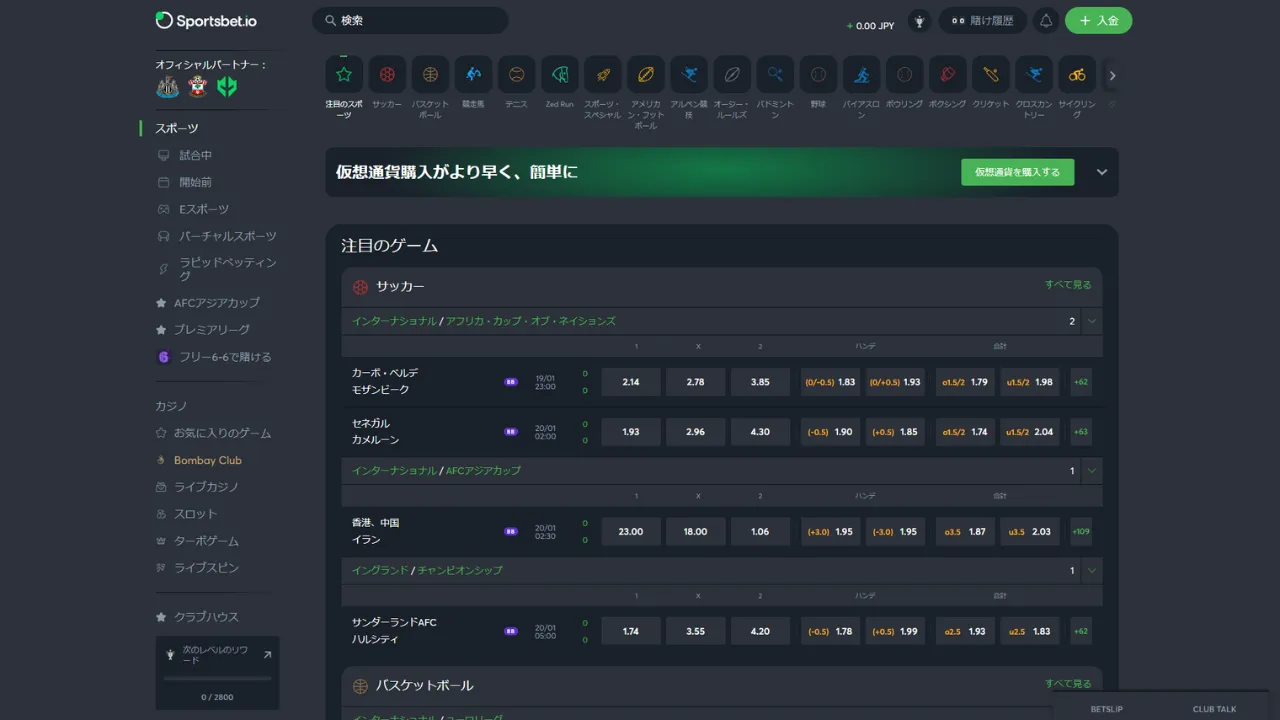
Task: Choose the cycling sport icon
Action: tap(1077, 75)
